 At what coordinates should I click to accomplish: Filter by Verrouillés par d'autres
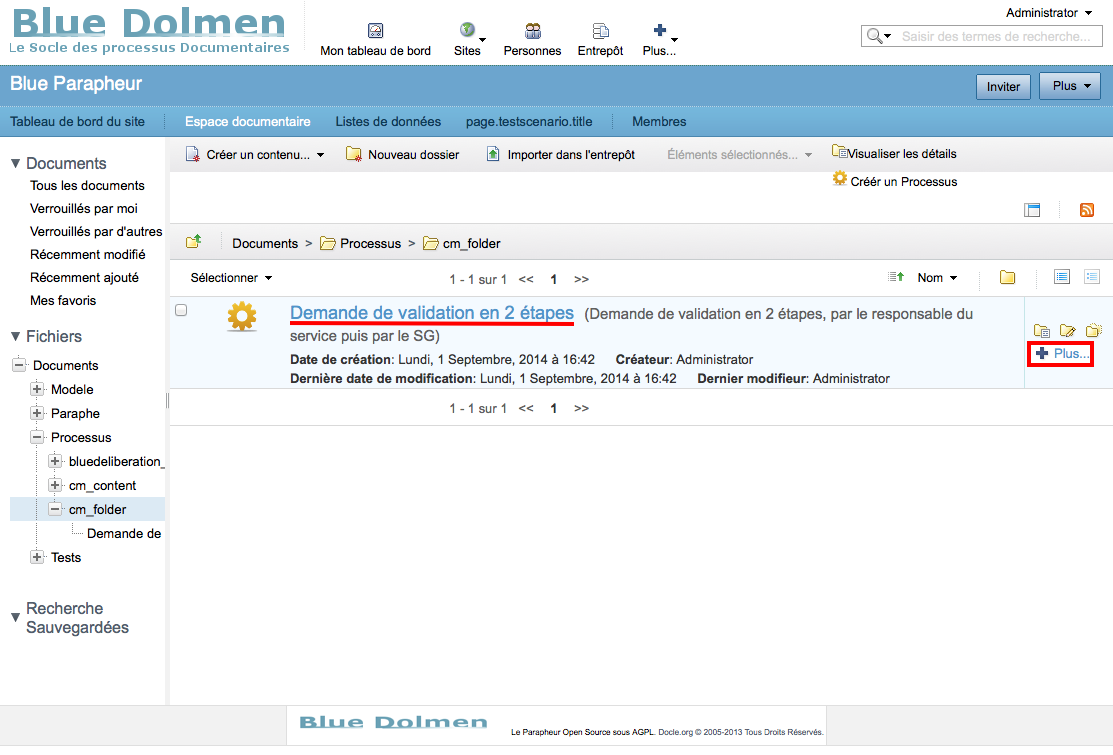96,231
